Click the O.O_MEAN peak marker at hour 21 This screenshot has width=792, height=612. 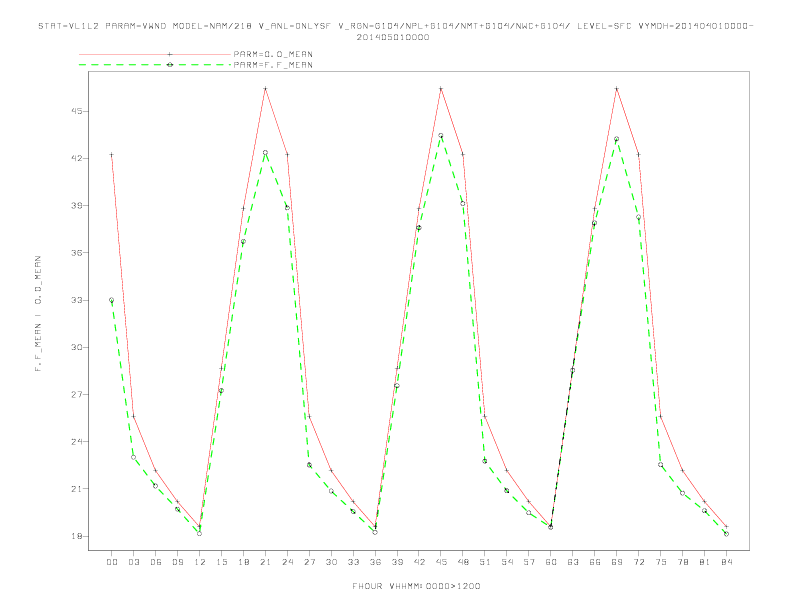click(x=265, y=88)
